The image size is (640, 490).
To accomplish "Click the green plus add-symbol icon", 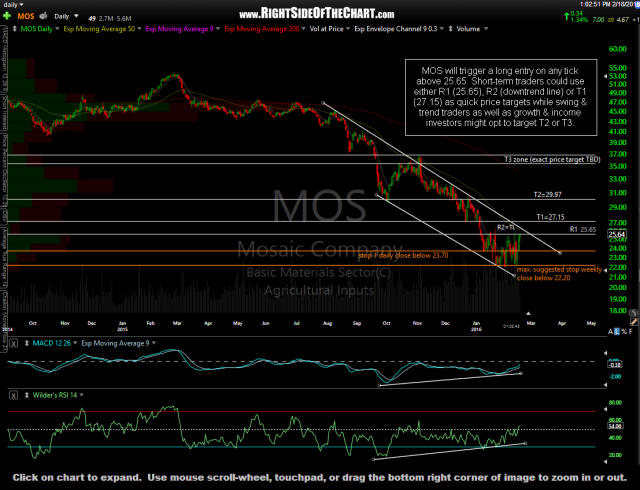I will coord(7,16).
